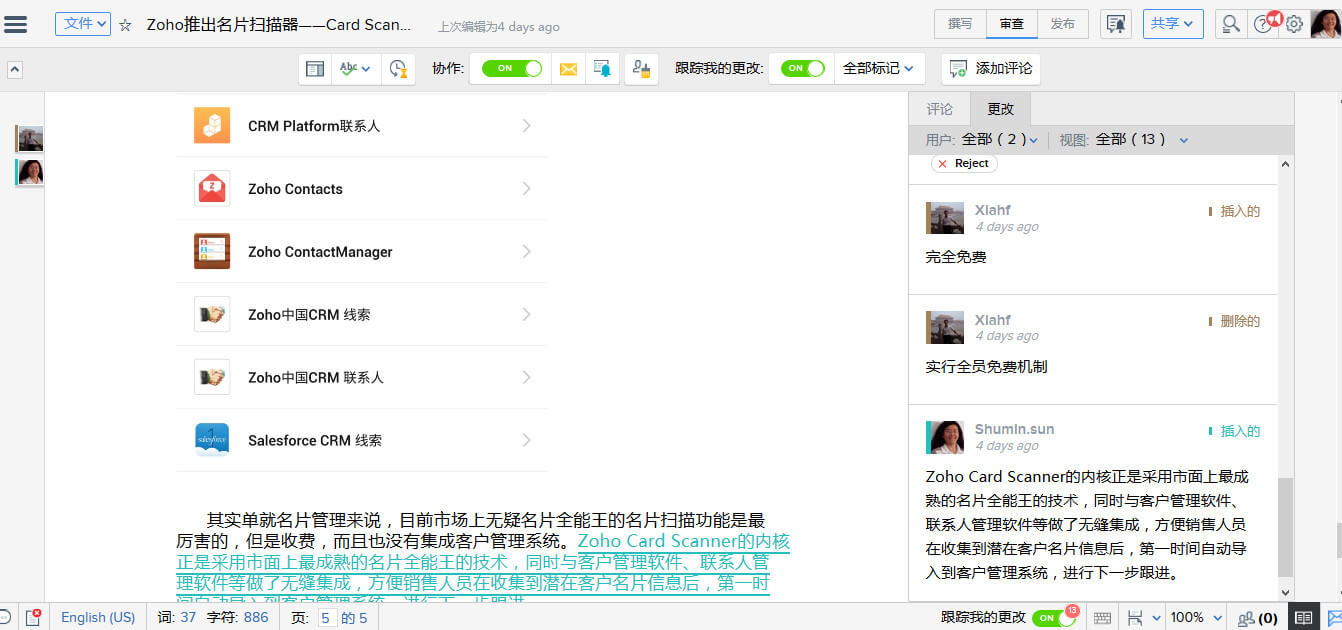
Task: Click the lock user permissions icon
Action: click(x=641, y=69)
